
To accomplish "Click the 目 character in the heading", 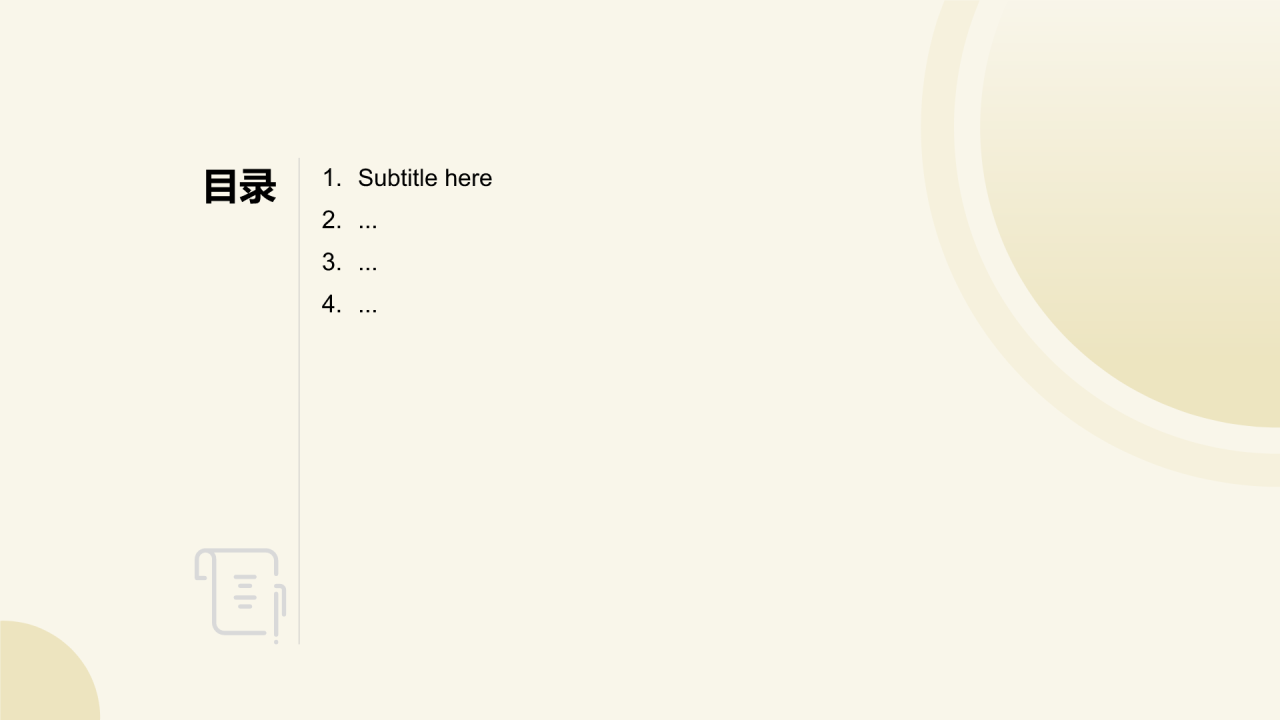I will click(x=221, y=187).
